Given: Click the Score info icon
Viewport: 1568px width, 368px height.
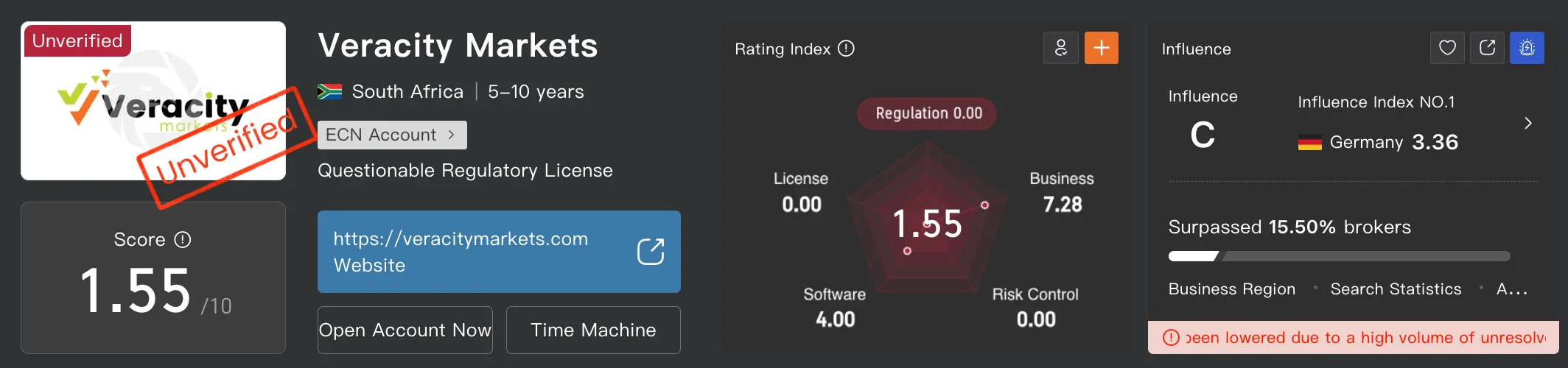Looking at the screenshot, I should tap(183, 240).
